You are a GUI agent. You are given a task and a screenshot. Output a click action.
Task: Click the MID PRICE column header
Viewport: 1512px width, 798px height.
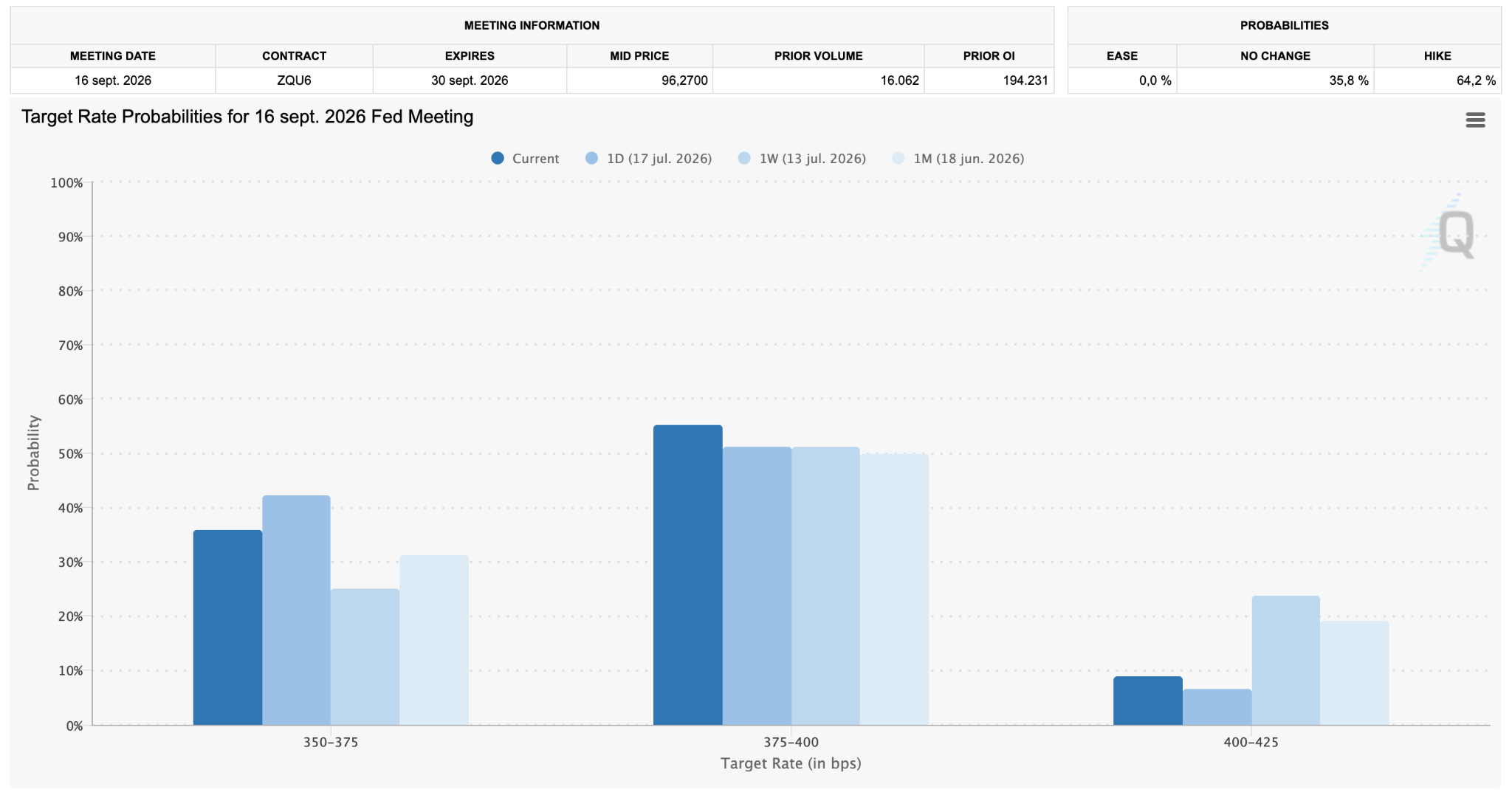(x=639, y=56)
